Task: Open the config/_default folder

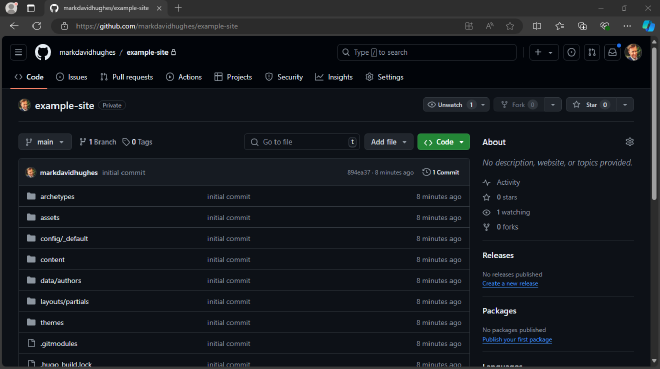Action: click(64, 239)
